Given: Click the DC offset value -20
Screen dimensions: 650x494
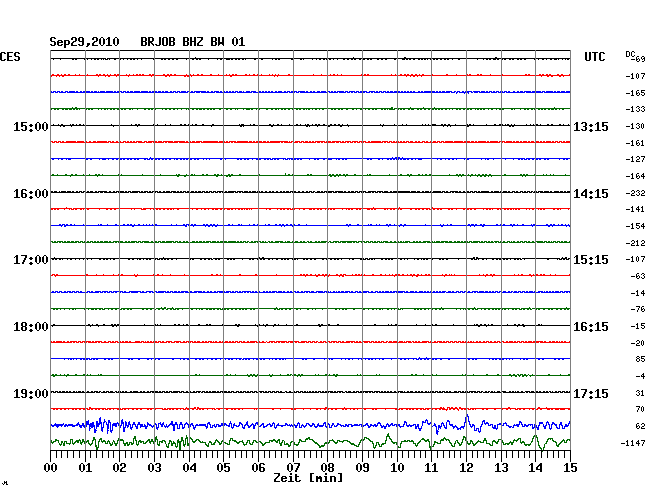Looking at the screenshot, I should pos(638,343).
